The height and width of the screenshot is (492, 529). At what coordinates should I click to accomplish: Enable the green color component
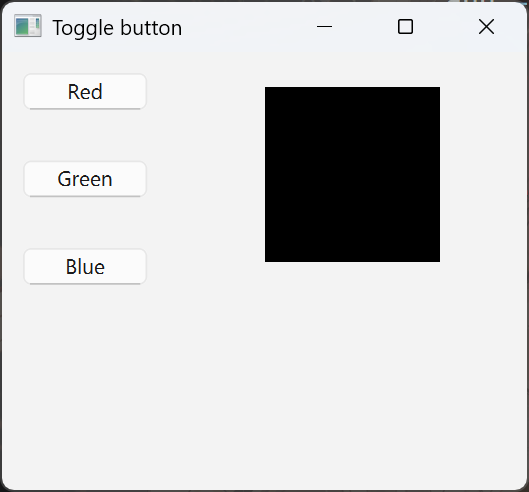click(85, 179)
